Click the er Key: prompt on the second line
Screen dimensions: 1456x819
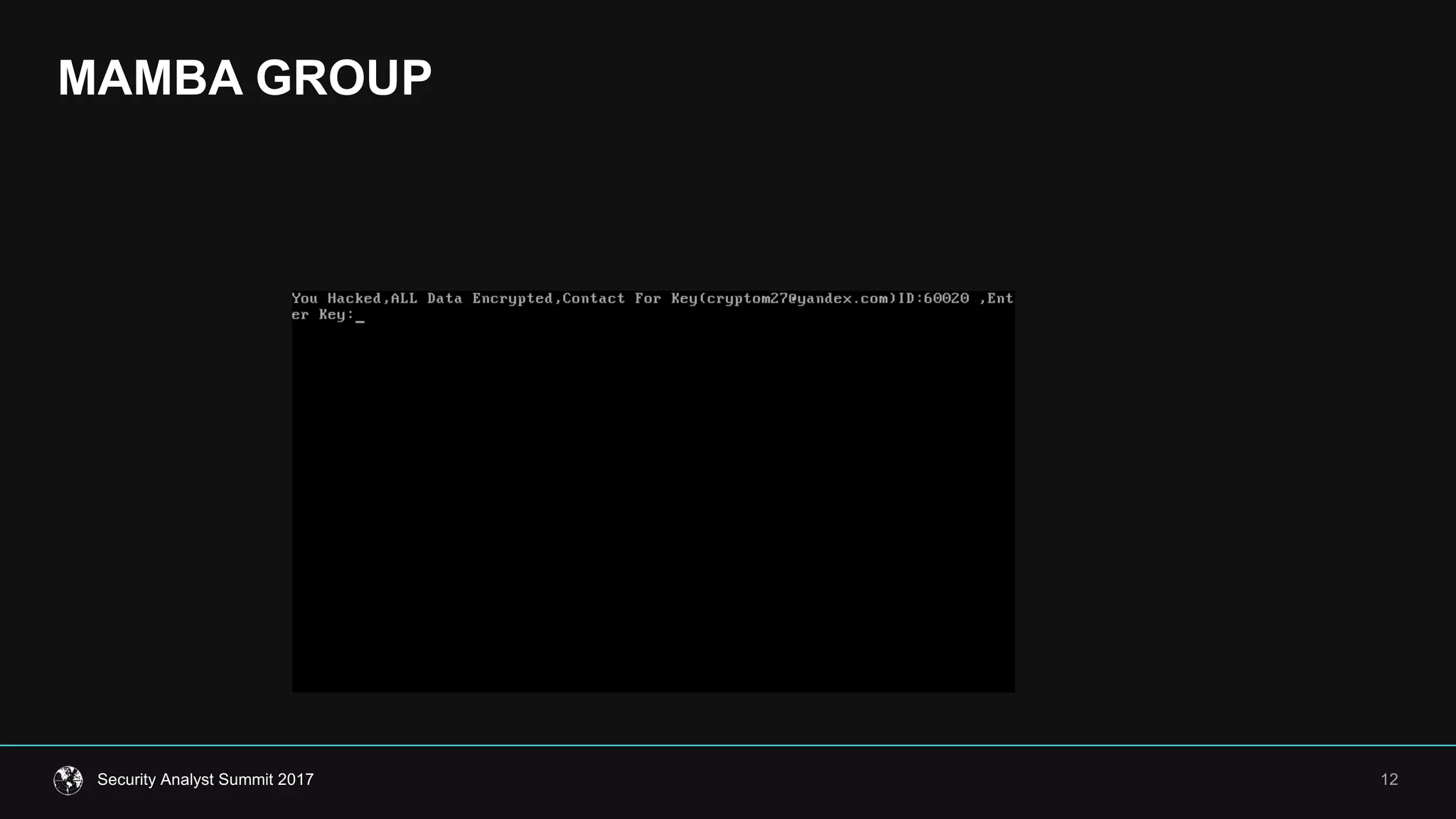pos(322,315)
